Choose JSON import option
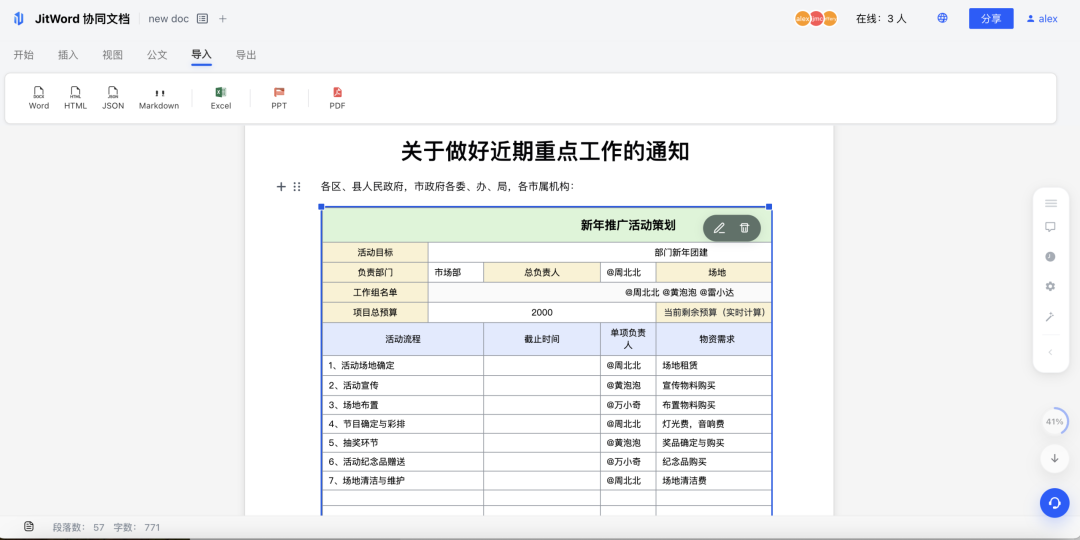This screenshot has width=1080, height=540. [113, 97]
